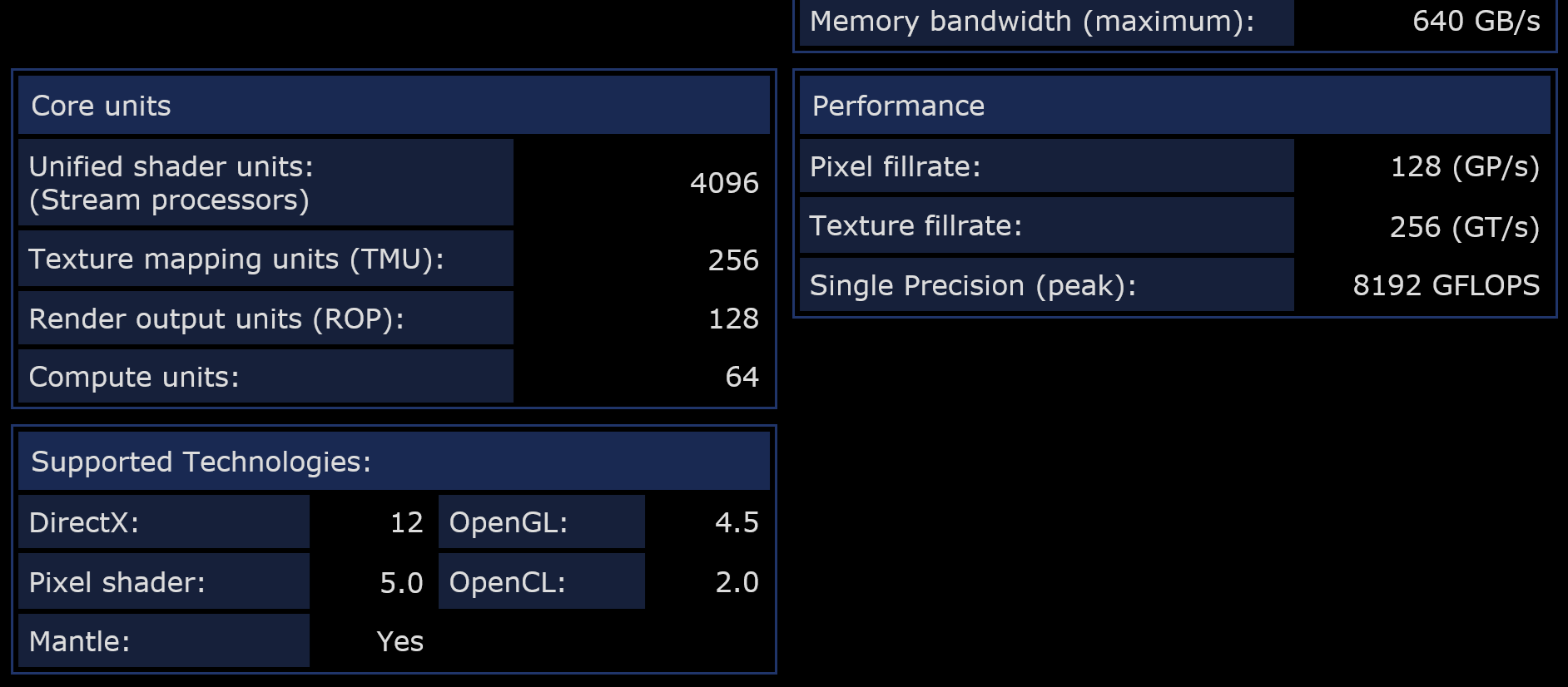
Task: Click the Performance section header
Action: tap(899, 106)
